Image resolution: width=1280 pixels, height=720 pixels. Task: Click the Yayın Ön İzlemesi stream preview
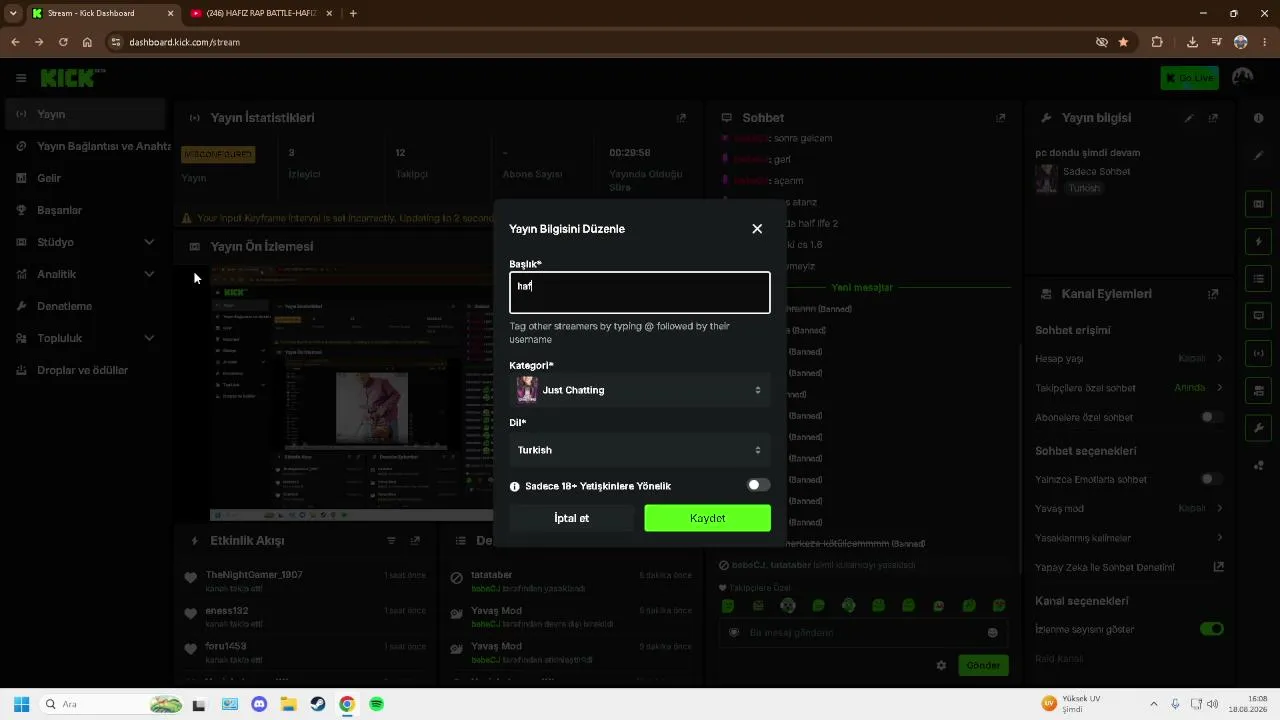pyautogui.click(x=350, y=393)
